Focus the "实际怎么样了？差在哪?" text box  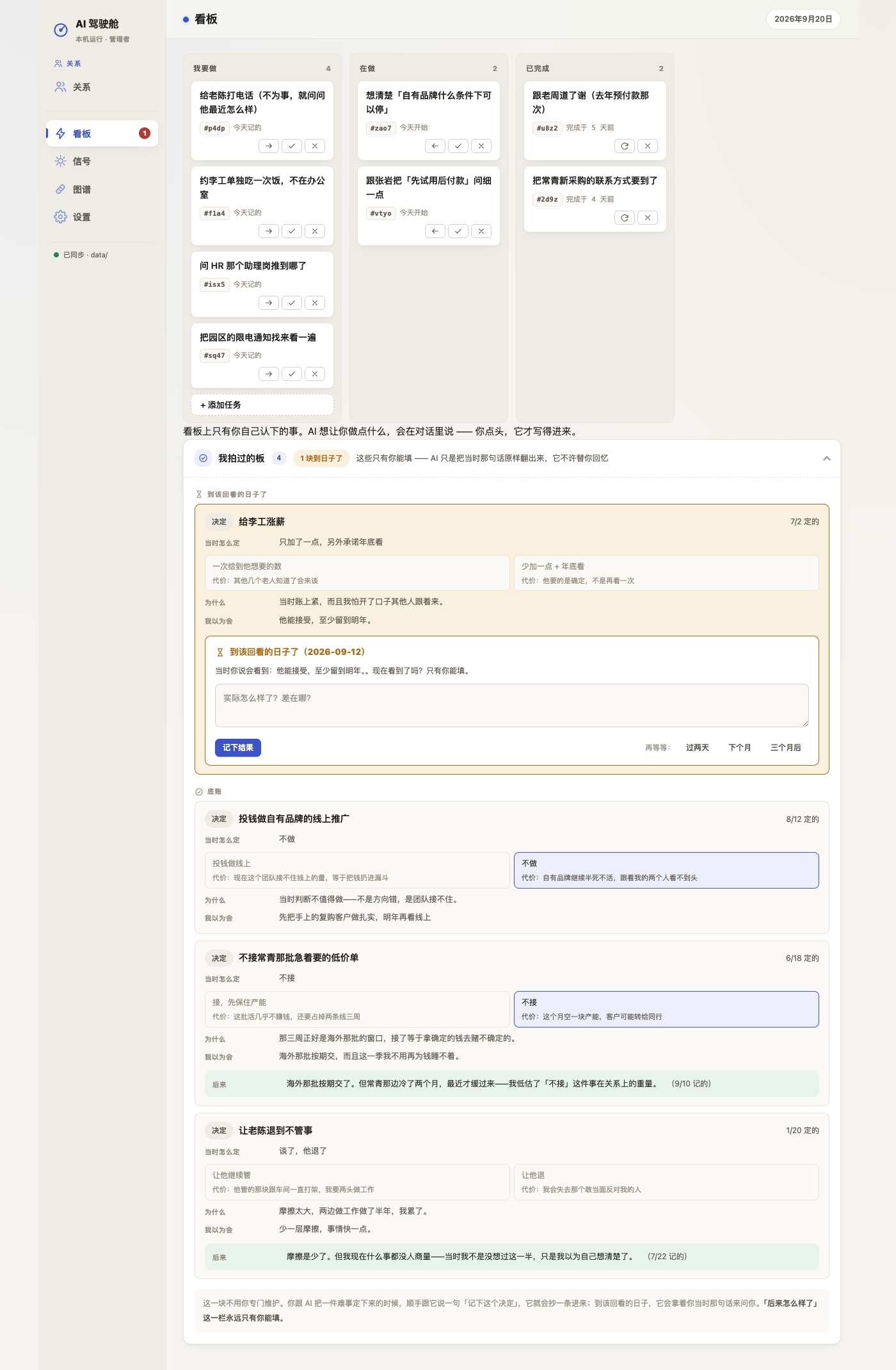(512, 705)
